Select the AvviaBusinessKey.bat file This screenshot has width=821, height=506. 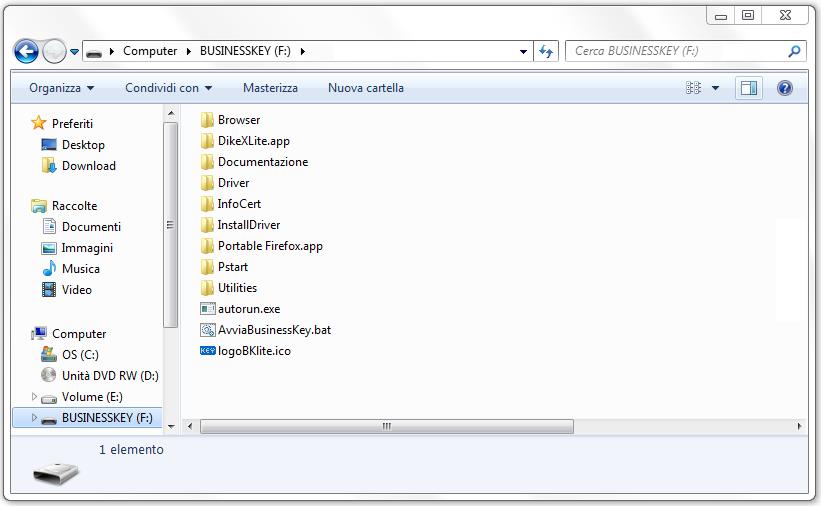coord(273,330)
